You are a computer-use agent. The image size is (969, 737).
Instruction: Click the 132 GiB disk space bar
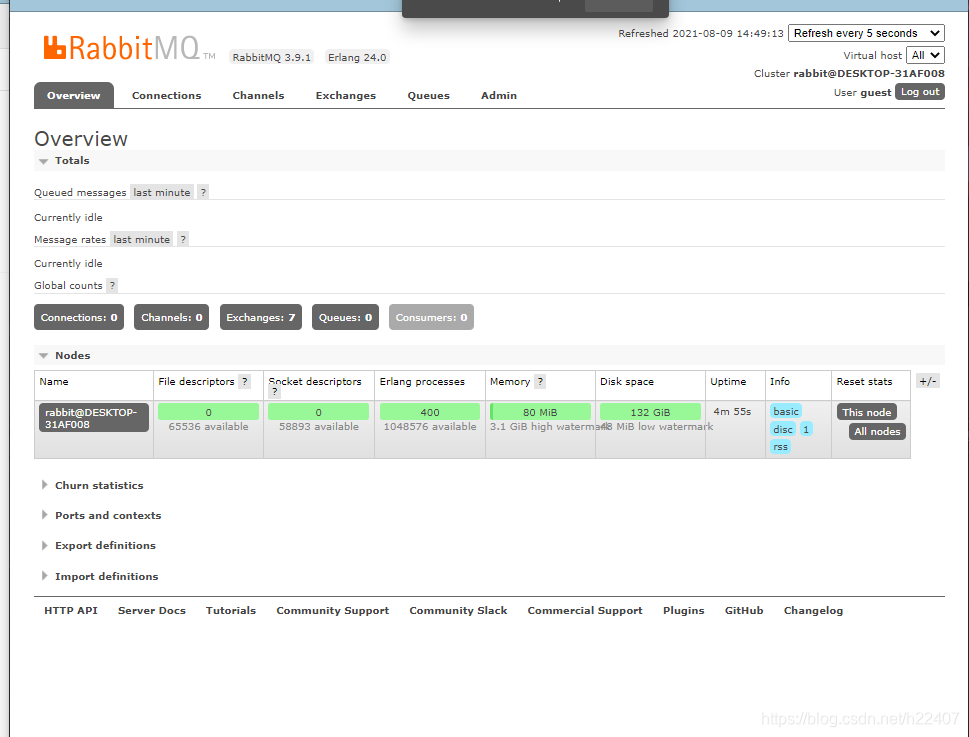[650, 412]
